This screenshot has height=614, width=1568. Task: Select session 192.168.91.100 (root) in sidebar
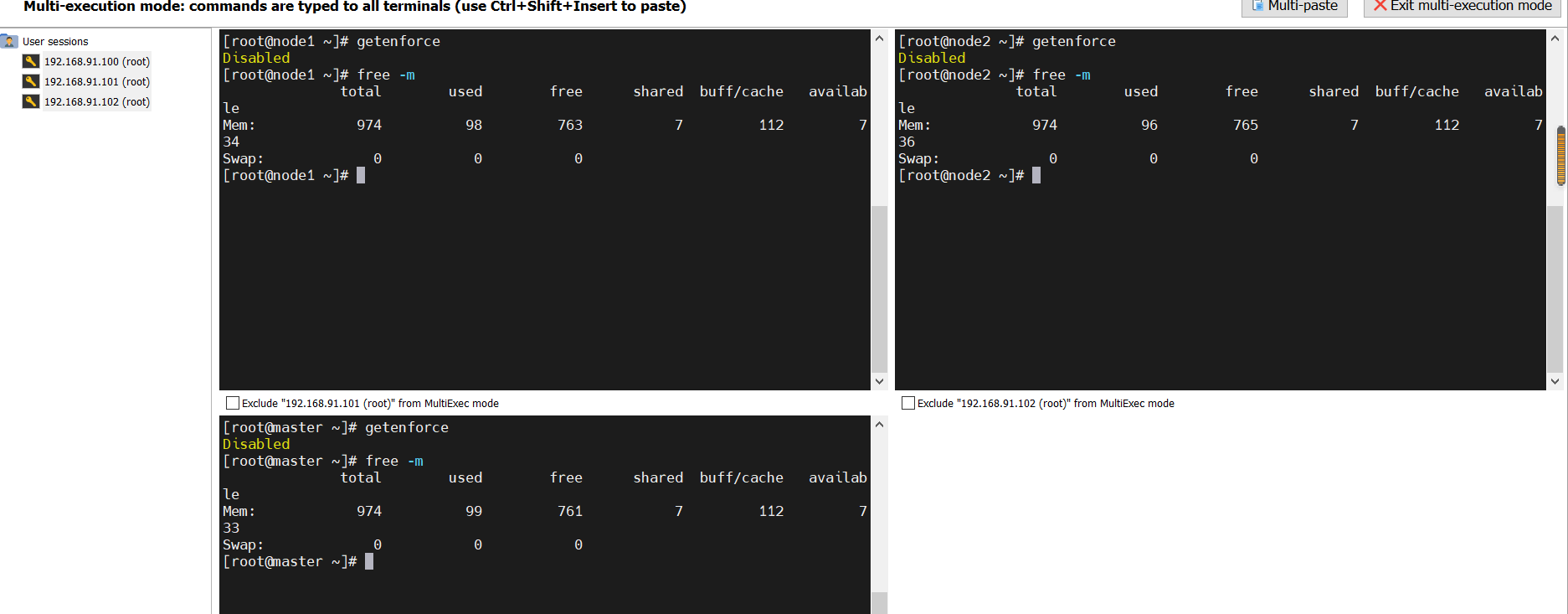(x=97, y=61)
